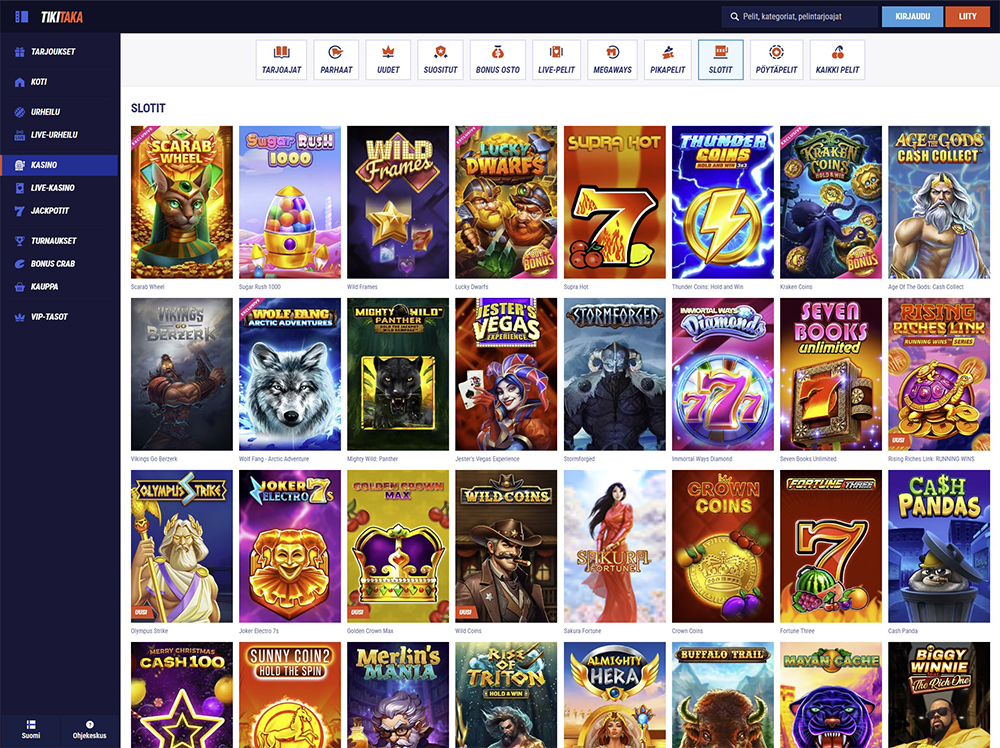The height and width of the screenshot is (748, 1000).
Task: Switch to Pöytäpelit category tab
Action: (776, 60)
